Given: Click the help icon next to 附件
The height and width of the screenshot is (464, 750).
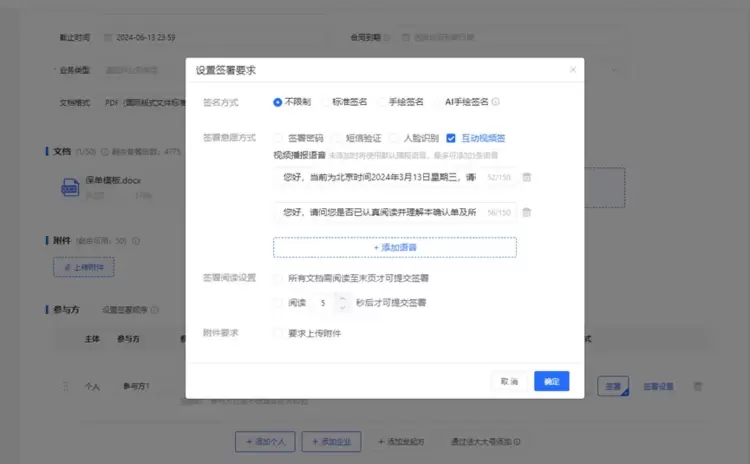Looking at the screenshot, I should coord(136,241).
